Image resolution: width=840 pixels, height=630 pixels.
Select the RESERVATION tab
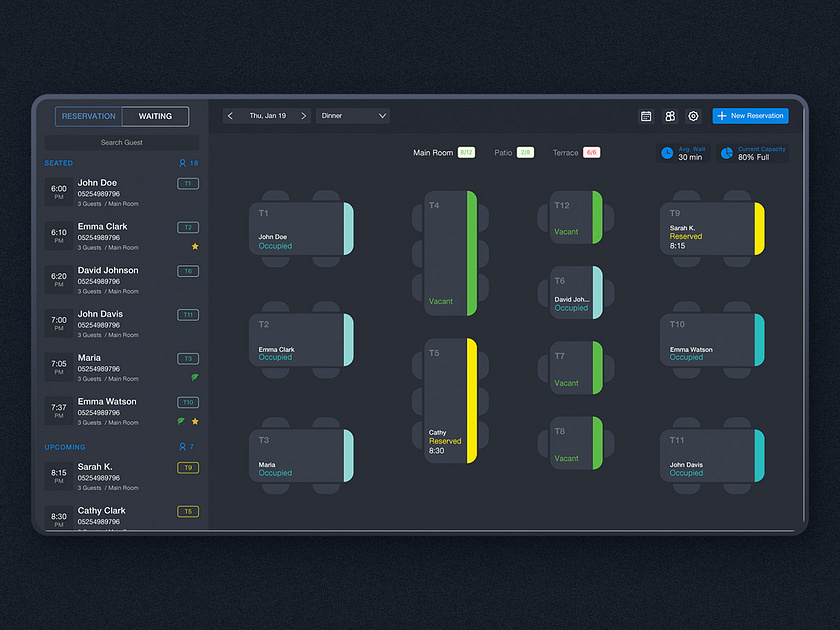coord(88,116)
